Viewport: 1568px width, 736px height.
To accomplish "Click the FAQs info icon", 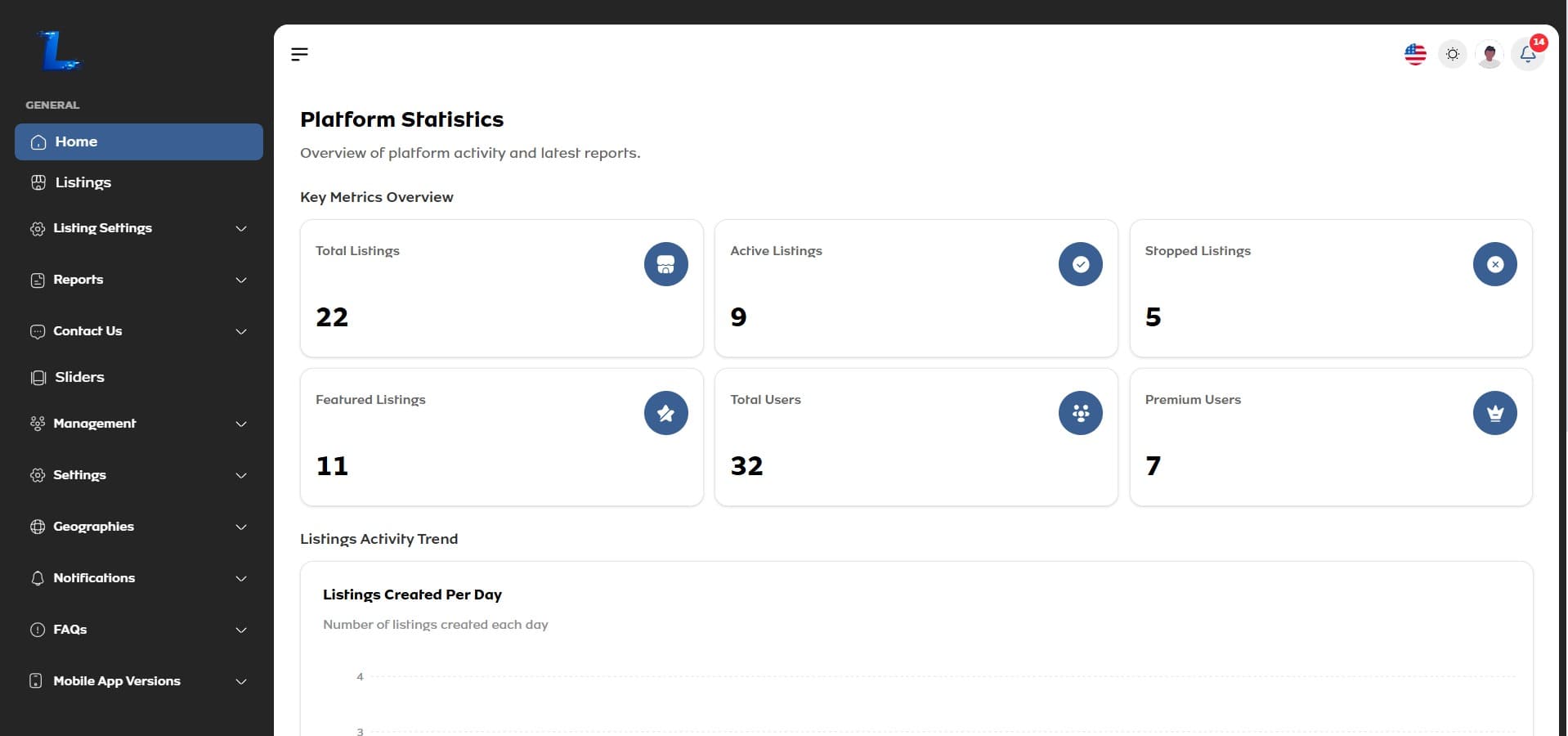I will click(x=38, y=630).
